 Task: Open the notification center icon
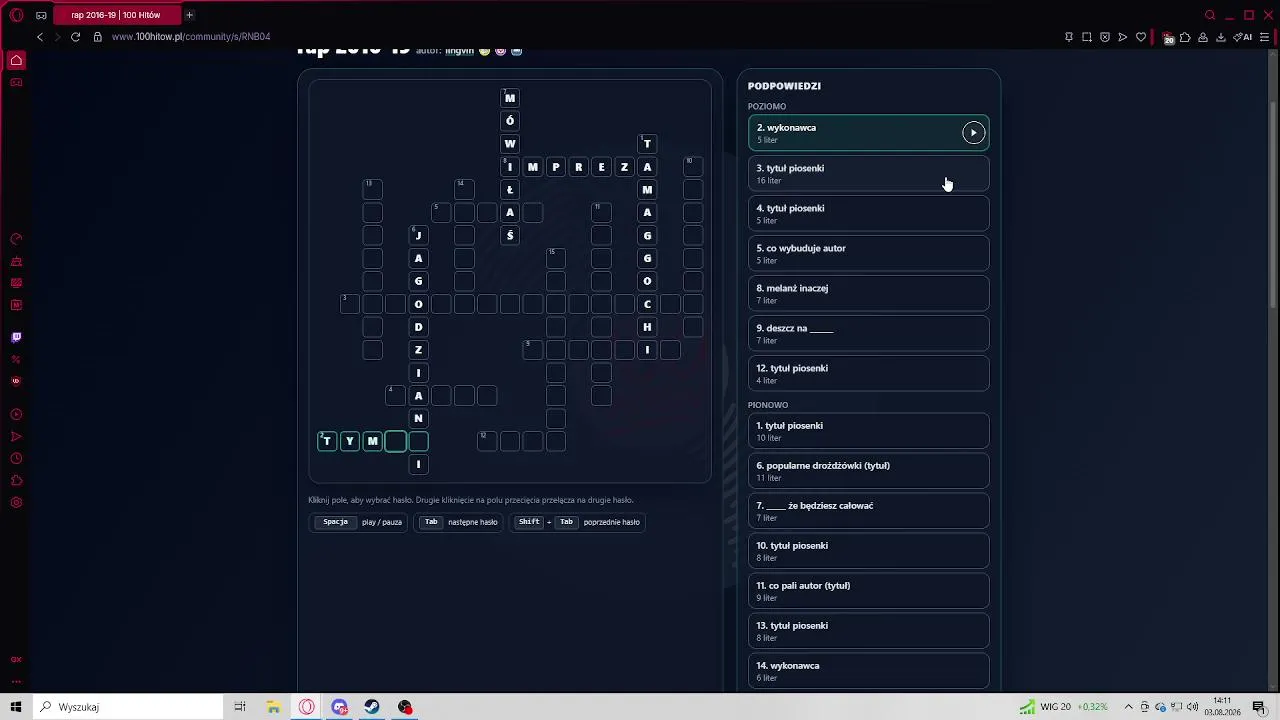pyautogui.click(x=1259, y=707)
